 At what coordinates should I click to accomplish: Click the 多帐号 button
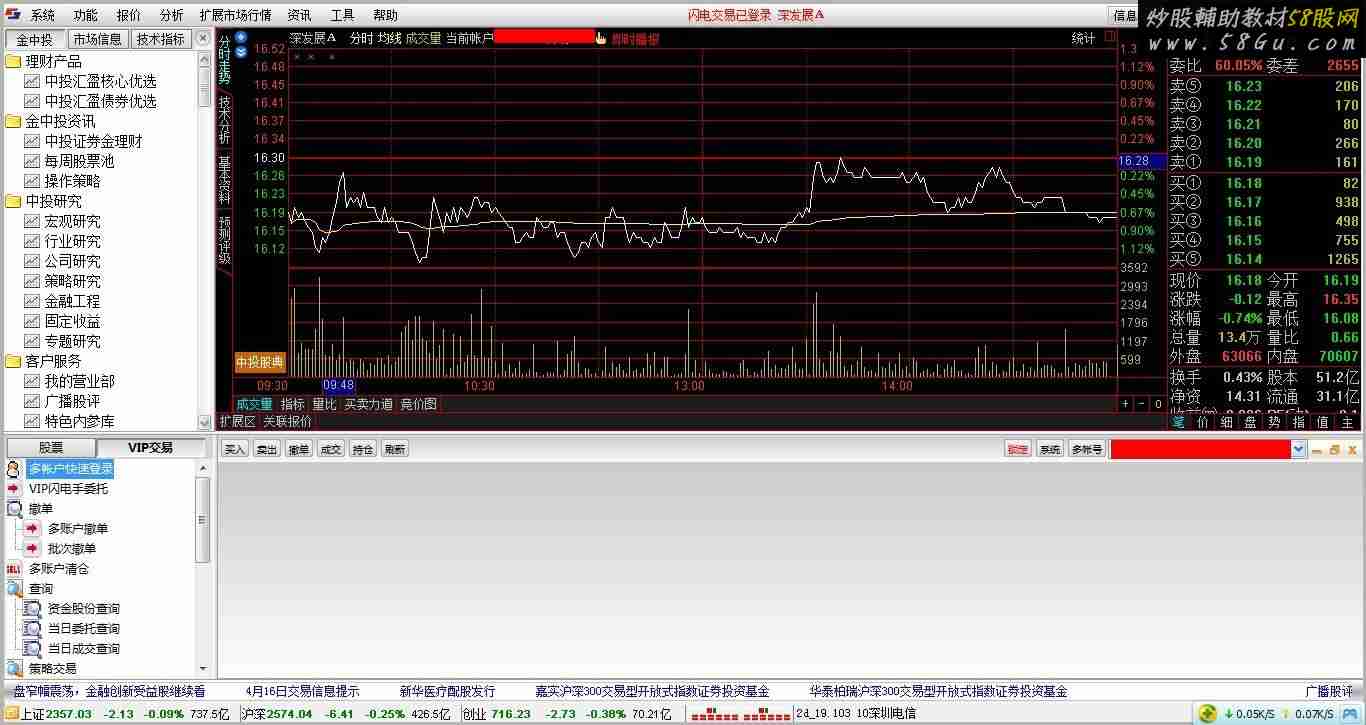tap(1087, 450)
